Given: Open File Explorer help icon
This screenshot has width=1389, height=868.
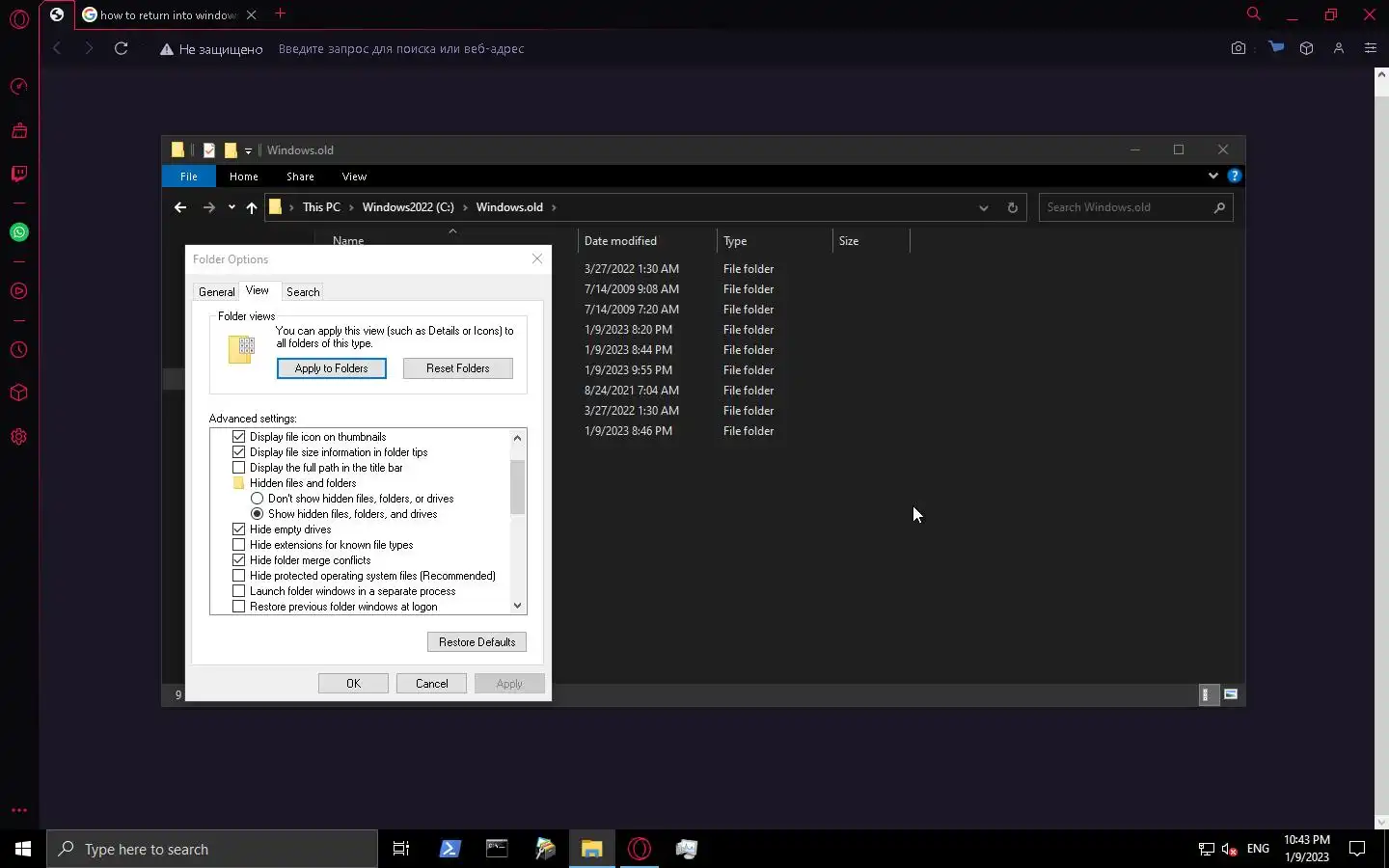Looking at the screenshot, I should pyautogui.click(x=1234, y=176).
